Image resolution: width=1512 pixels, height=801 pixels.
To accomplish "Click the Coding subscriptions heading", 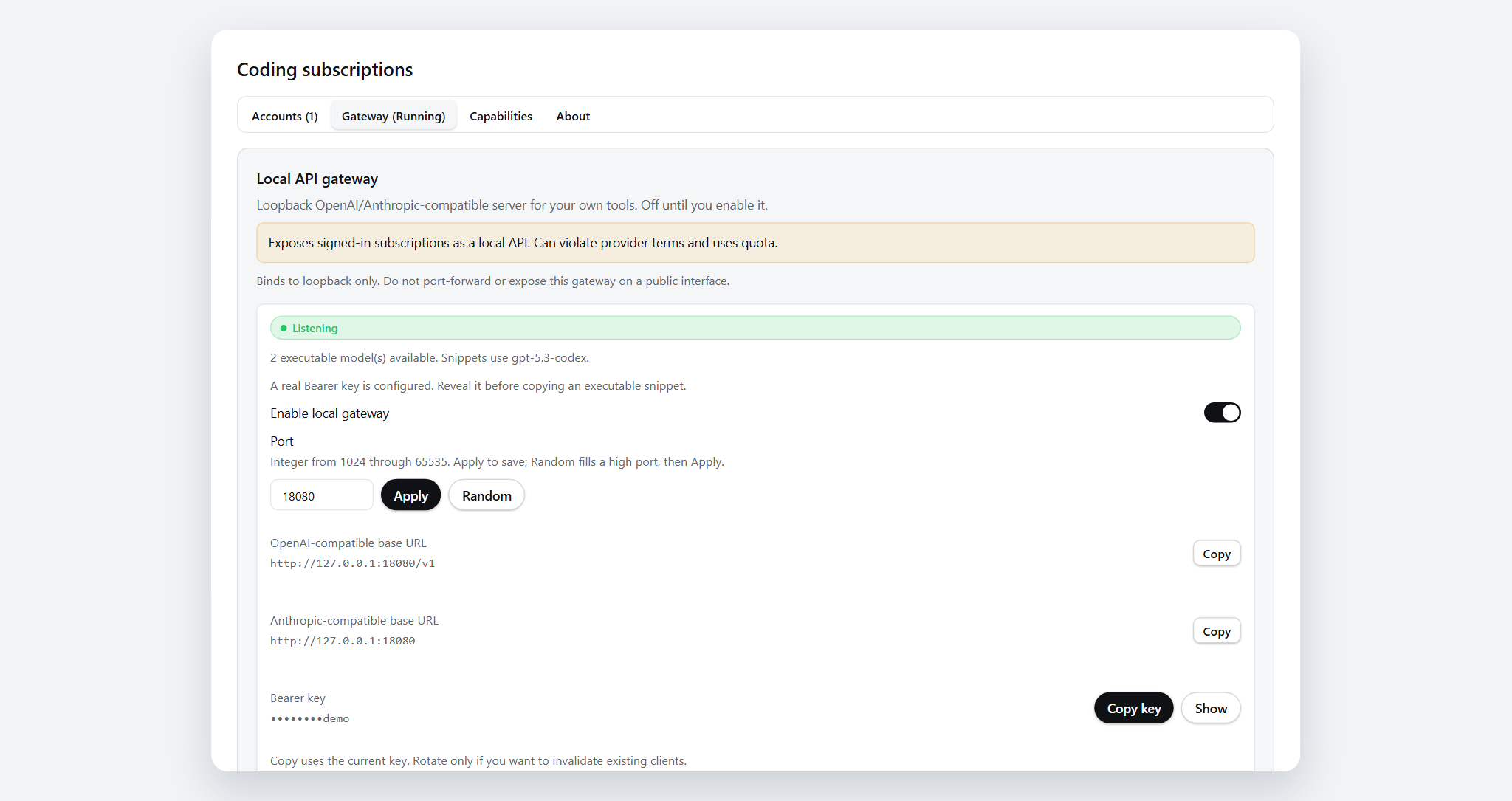I will click(325, 69).
